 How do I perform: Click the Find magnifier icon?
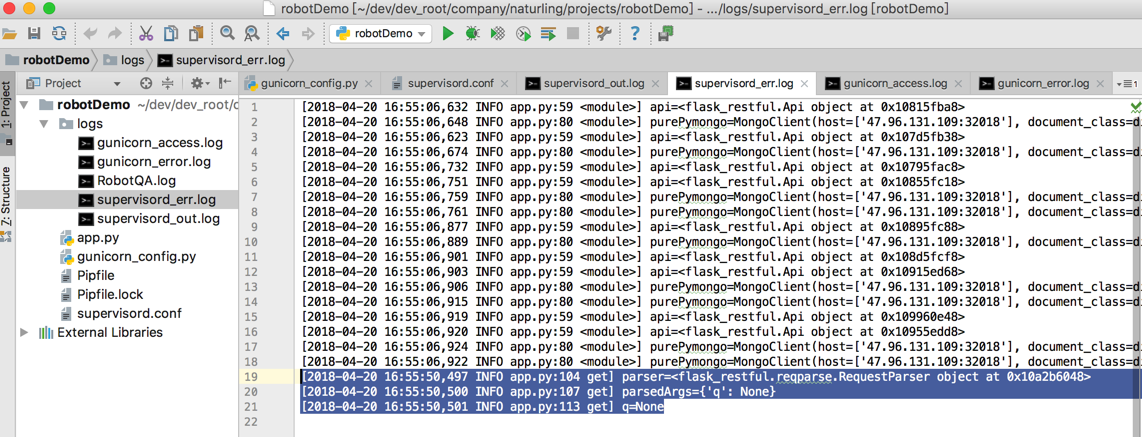(227, 34)
